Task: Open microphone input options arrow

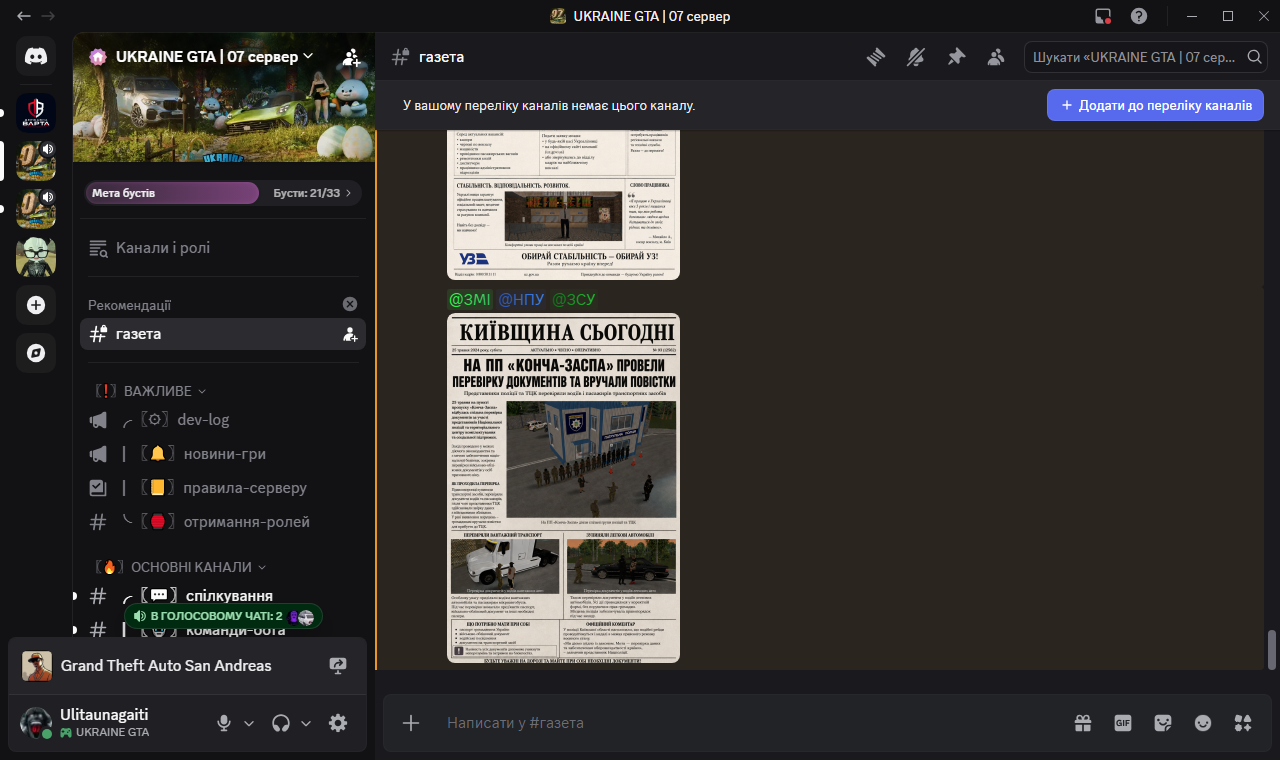Action: 249,723
